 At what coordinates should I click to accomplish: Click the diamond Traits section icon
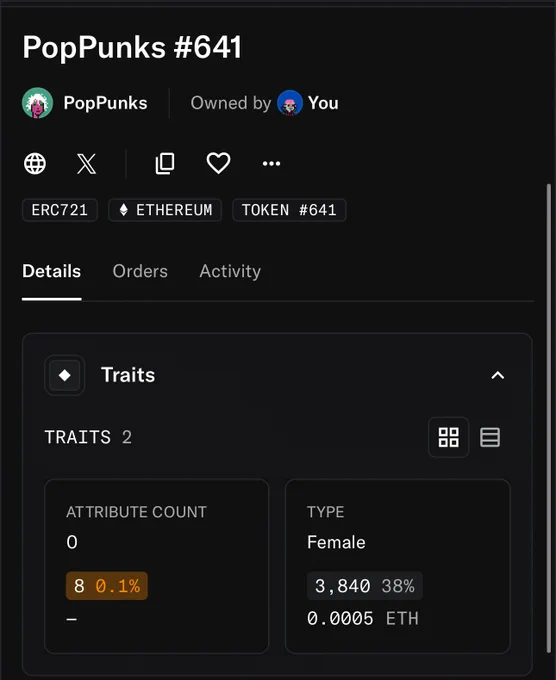point(65,375)
